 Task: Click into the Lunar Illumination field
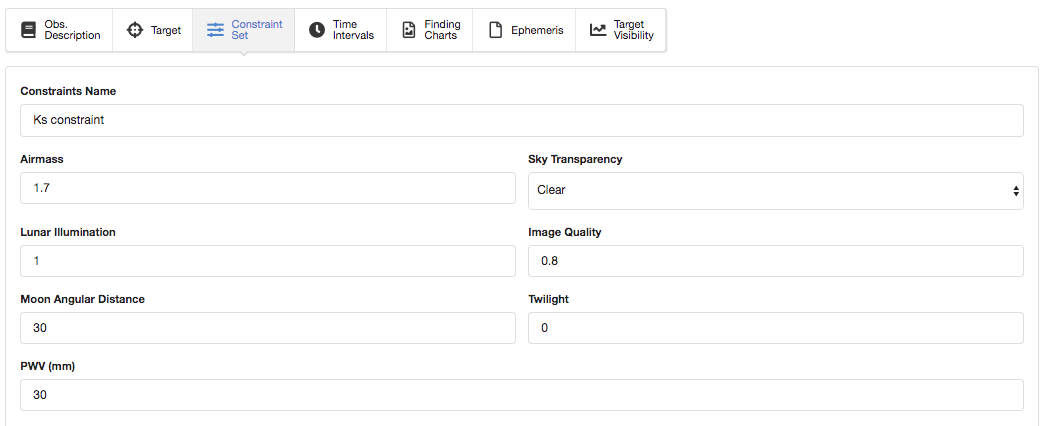(x=267, y=261)
